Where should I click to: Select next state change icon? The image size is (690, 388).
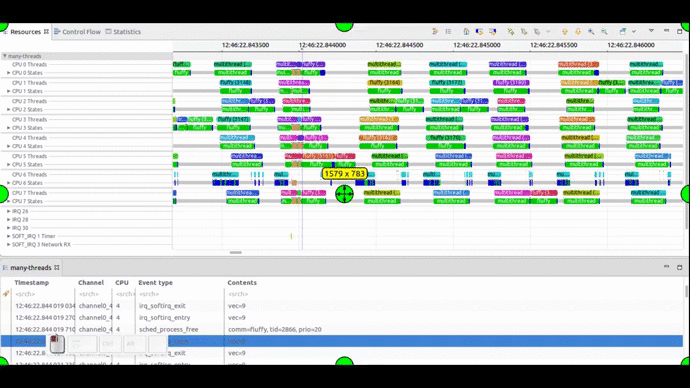(492, 31)
